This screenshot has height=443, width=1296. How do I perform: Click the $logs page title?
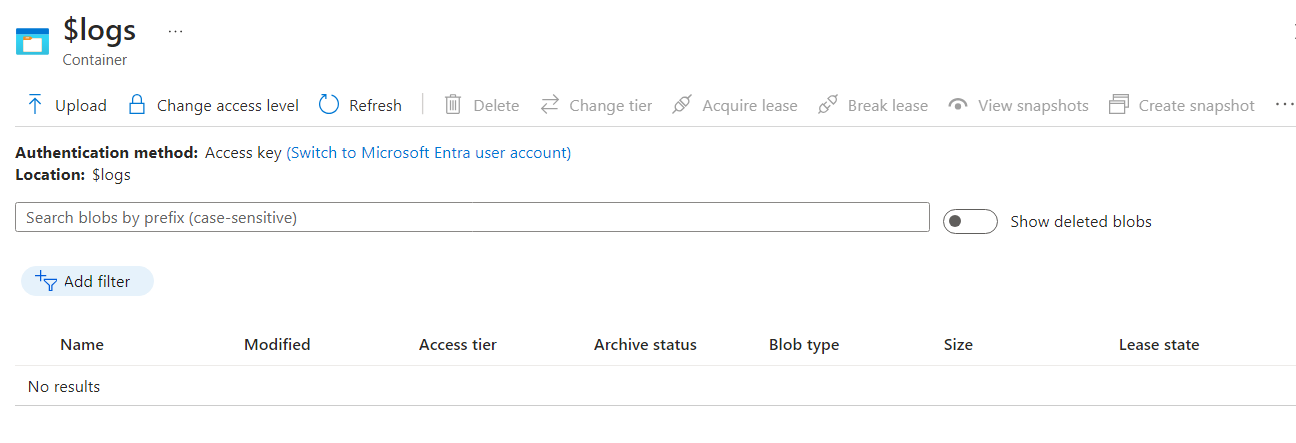pos(99,31)
